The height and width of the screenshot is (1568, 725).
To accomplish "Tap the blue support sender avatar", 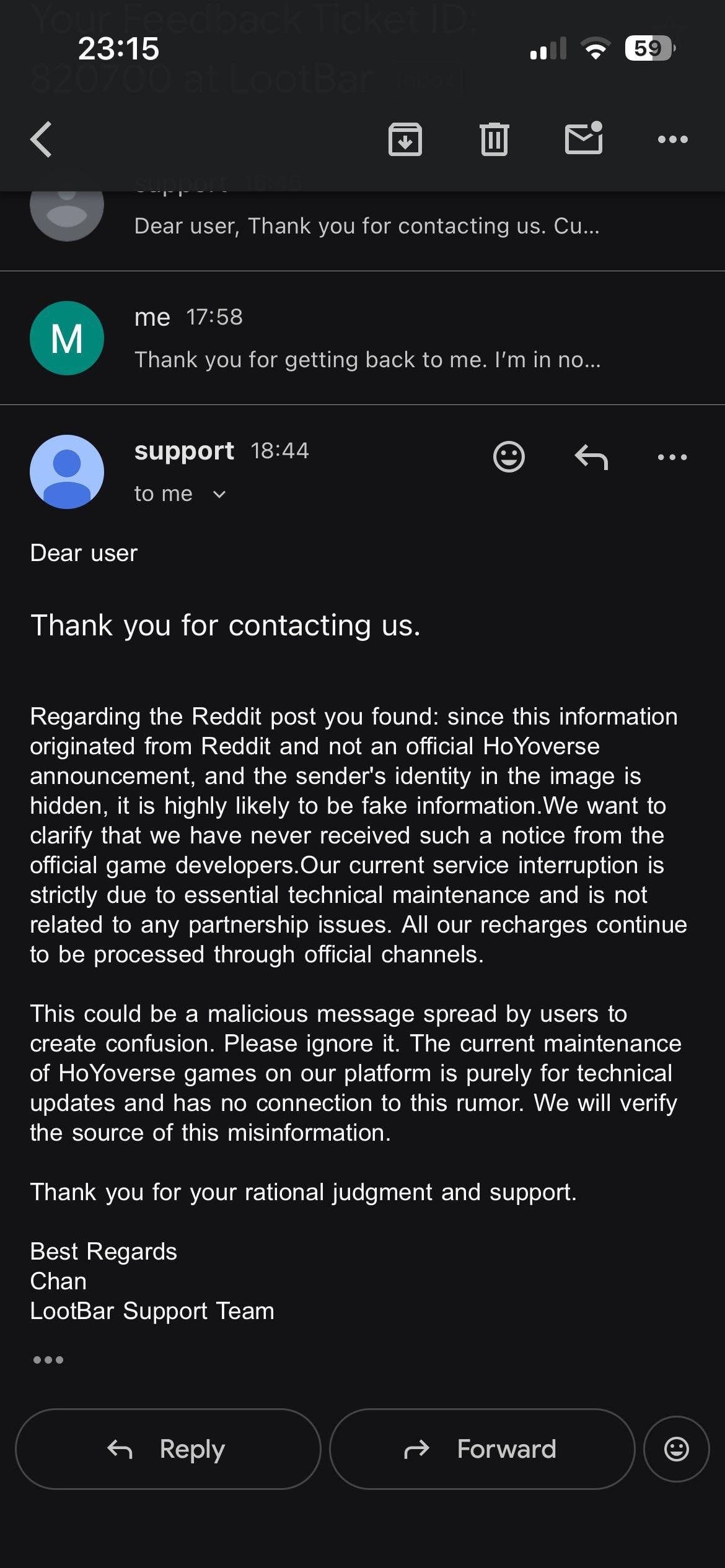I will 67,472.
